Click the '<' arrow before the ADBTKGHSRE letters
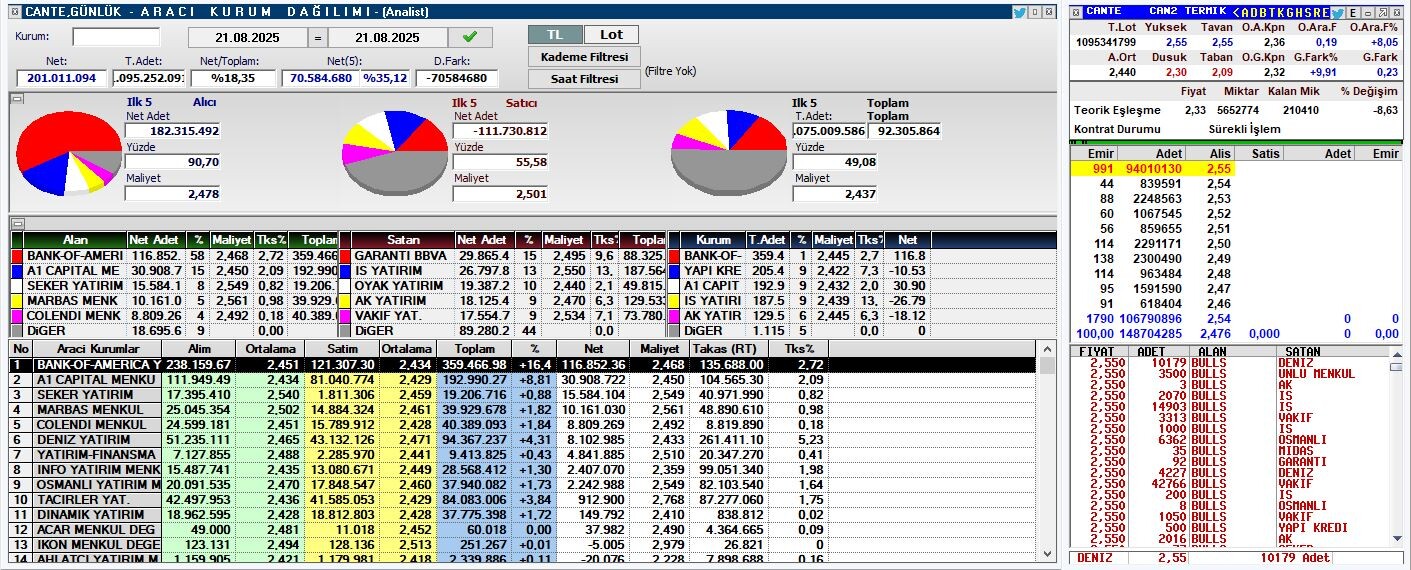The image size is (1411, 570). [x=1235, y=13]
